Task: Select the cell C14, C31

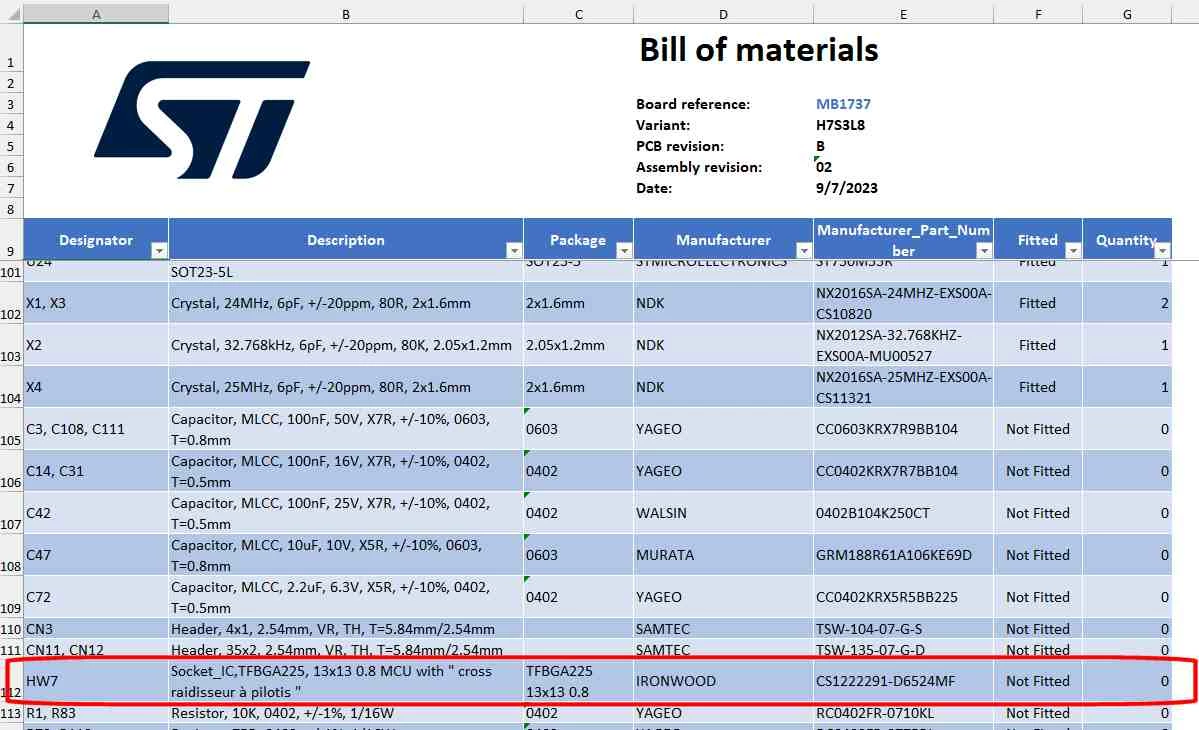Action: pos(96,472)
